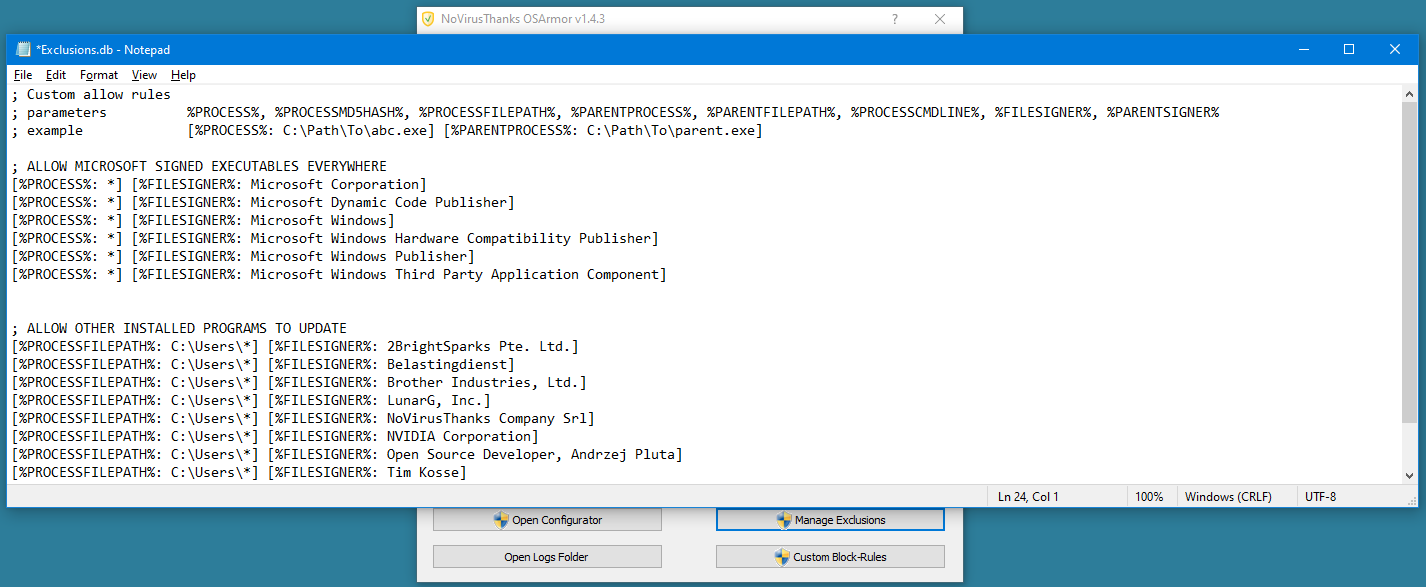Click the 'Microsoft Windows]' signer line
Image resolution: width=1426 pixels, height=587 pixels.
(203, 220)
